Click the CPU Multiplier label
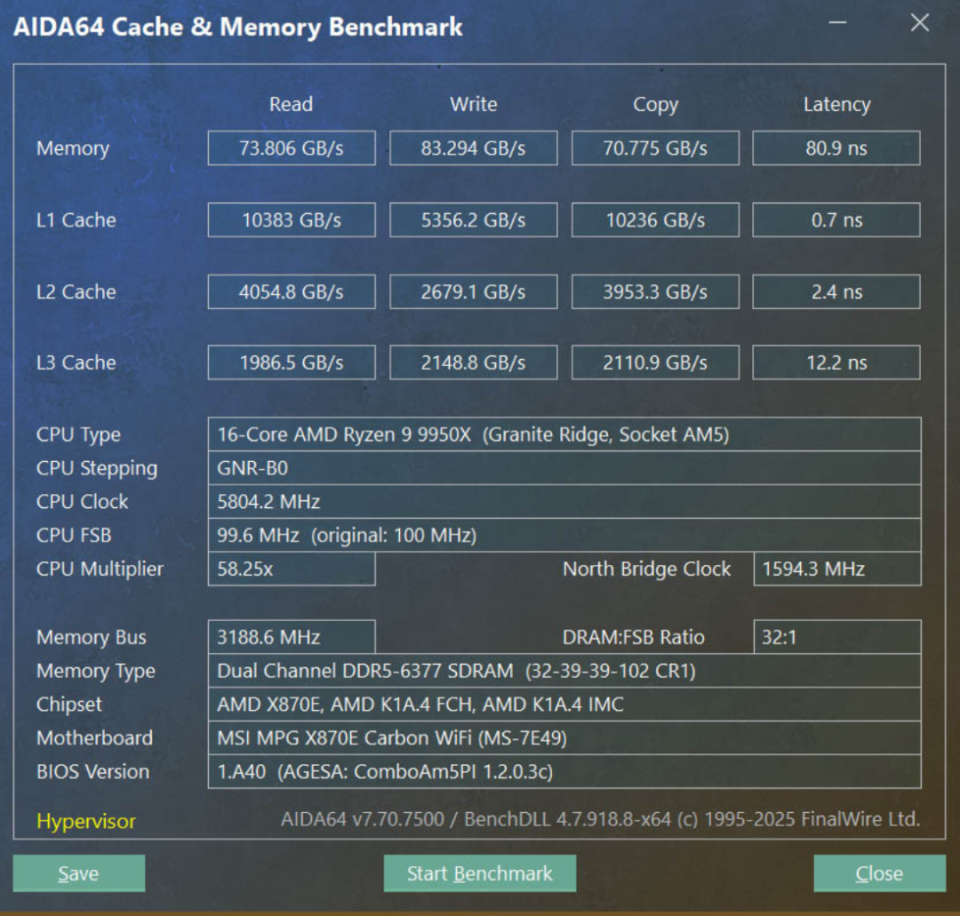The image size is (960, 916). coord(100,569)
